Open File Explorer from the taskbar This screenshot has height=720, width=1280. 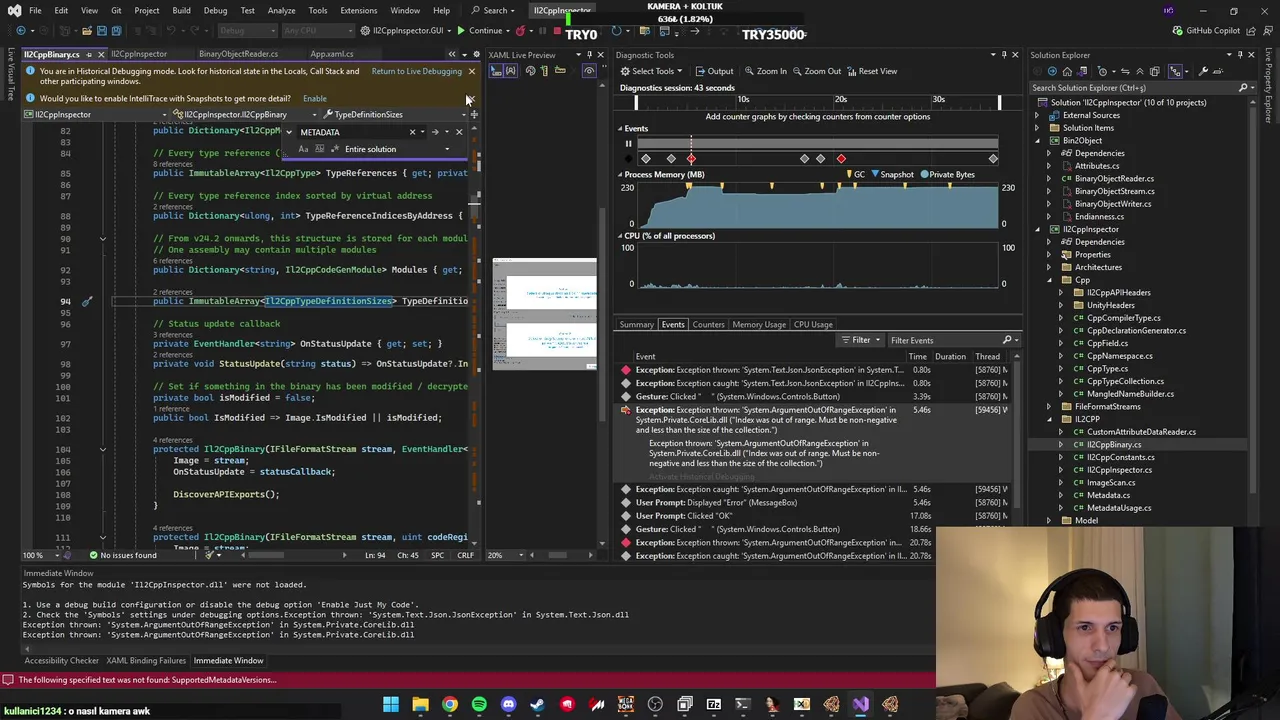click(x=420, y=705)
